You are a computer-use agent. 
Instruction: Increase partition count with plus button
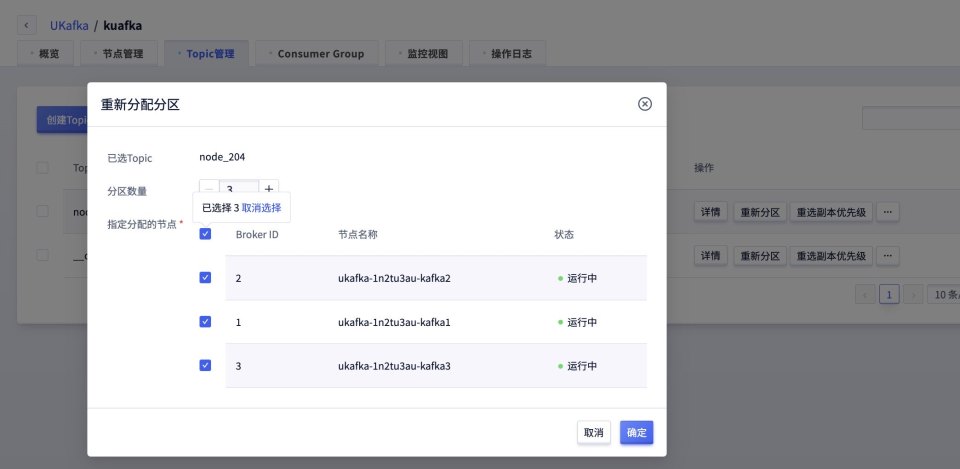[269, 189]
